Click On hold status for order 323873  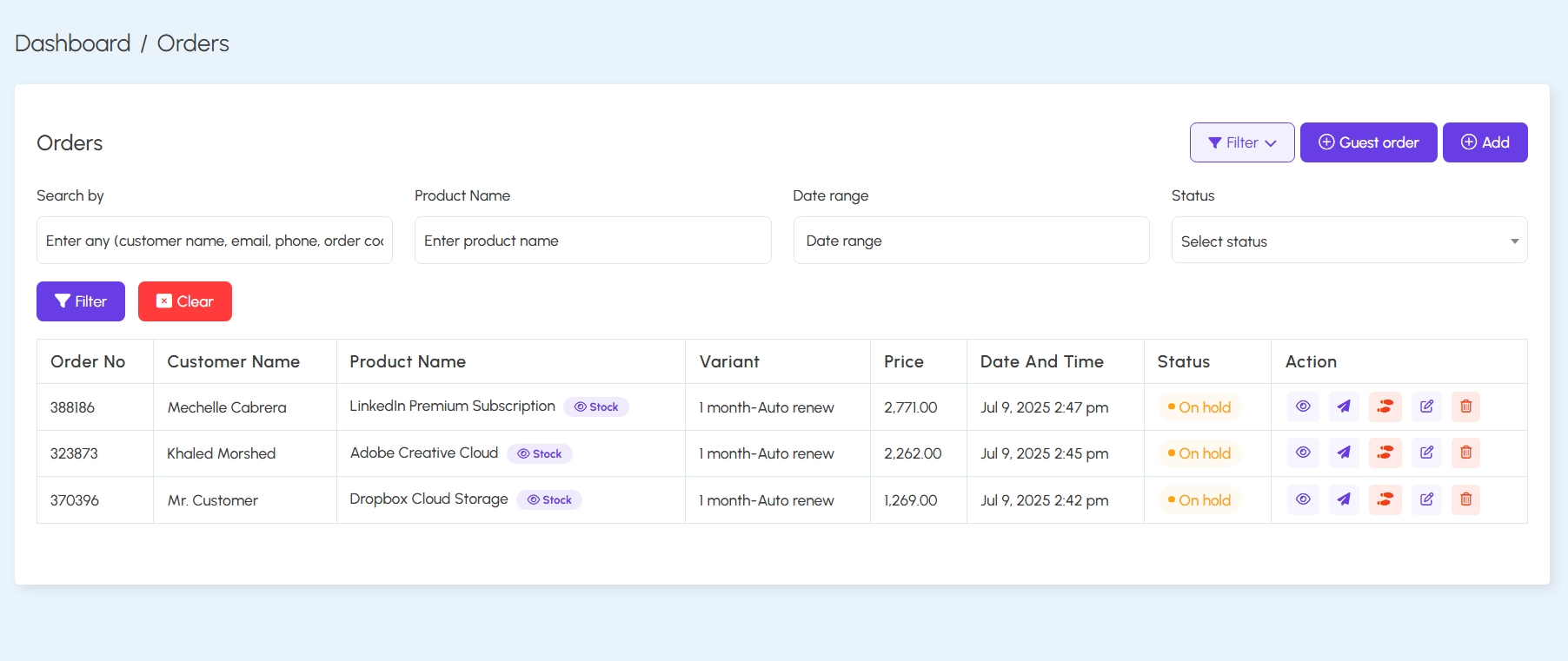pos(1199,453)
